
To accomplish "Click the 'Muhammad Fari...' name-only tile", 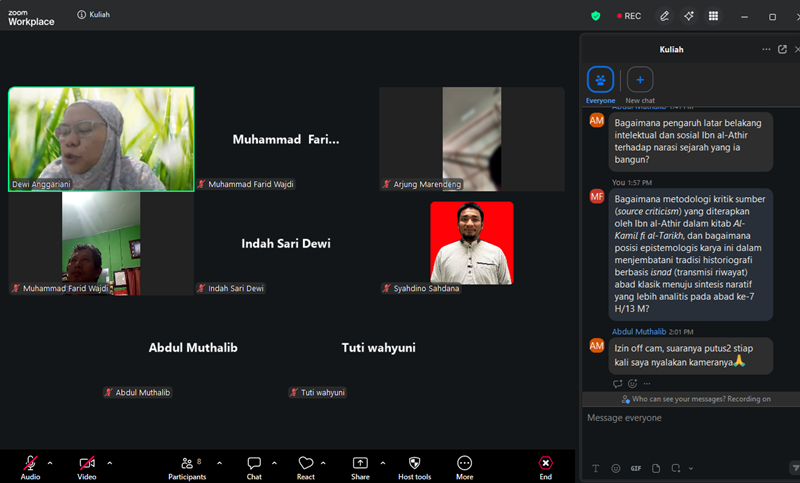I will coord(286,139).
